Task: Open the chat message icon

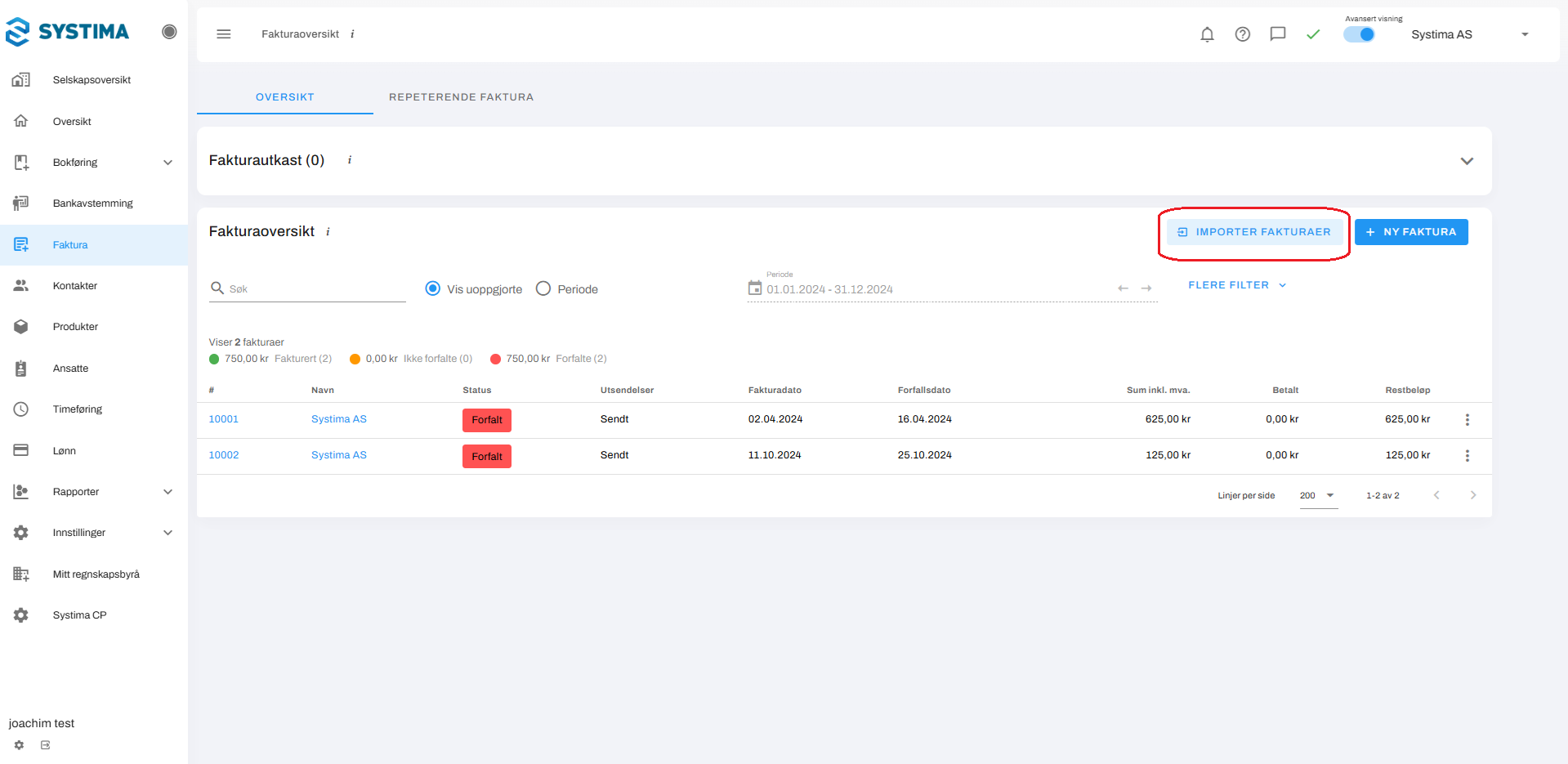Action: (x=1278, y=34)
